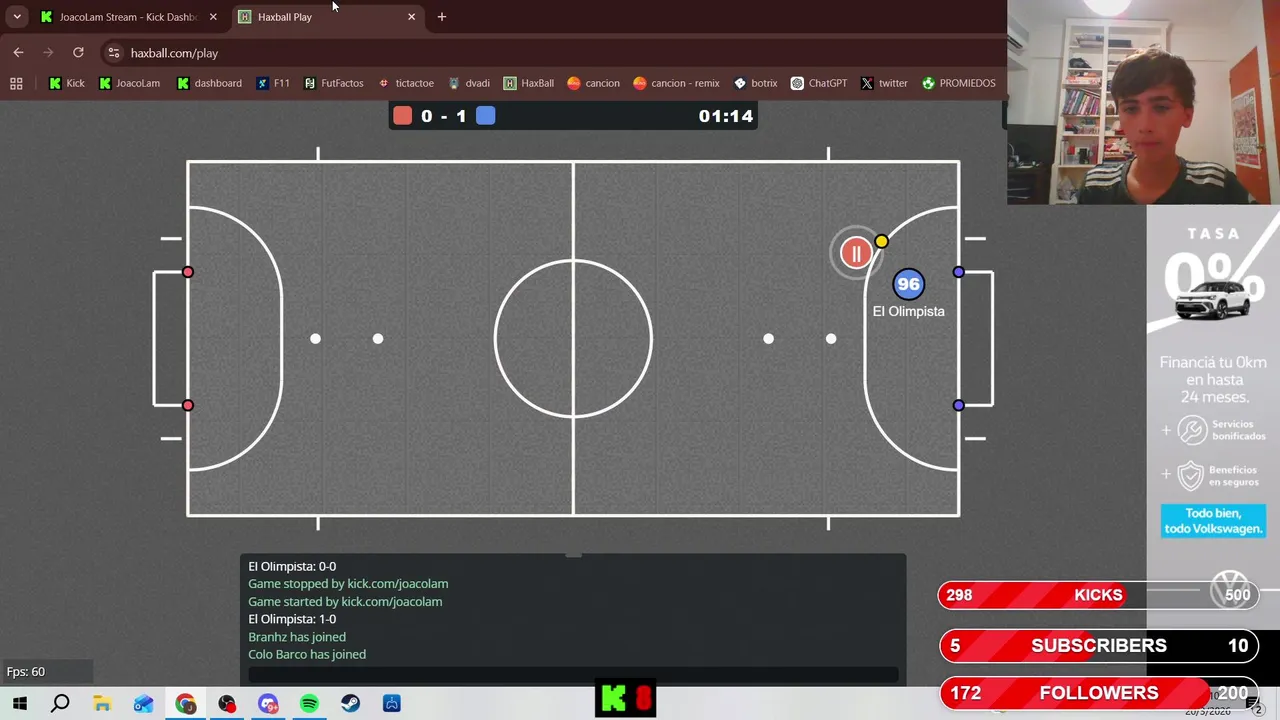Open the JoacoLam bookmark
This screenshot has height=720, width=1280.
click(x=129, y=83)
